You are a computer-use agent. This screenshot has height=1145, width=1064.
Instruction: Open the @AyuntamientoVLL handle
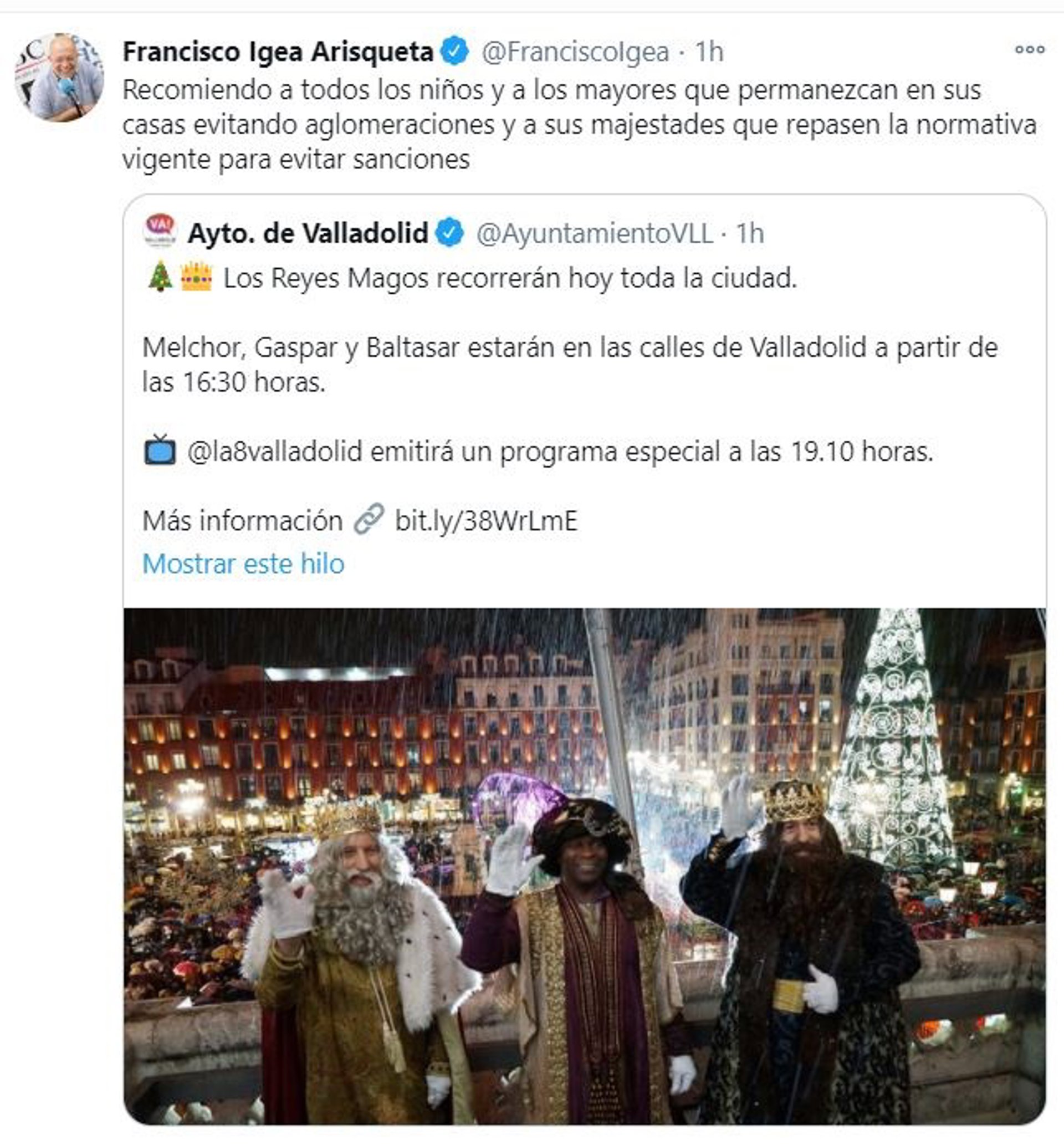point(594,233)
